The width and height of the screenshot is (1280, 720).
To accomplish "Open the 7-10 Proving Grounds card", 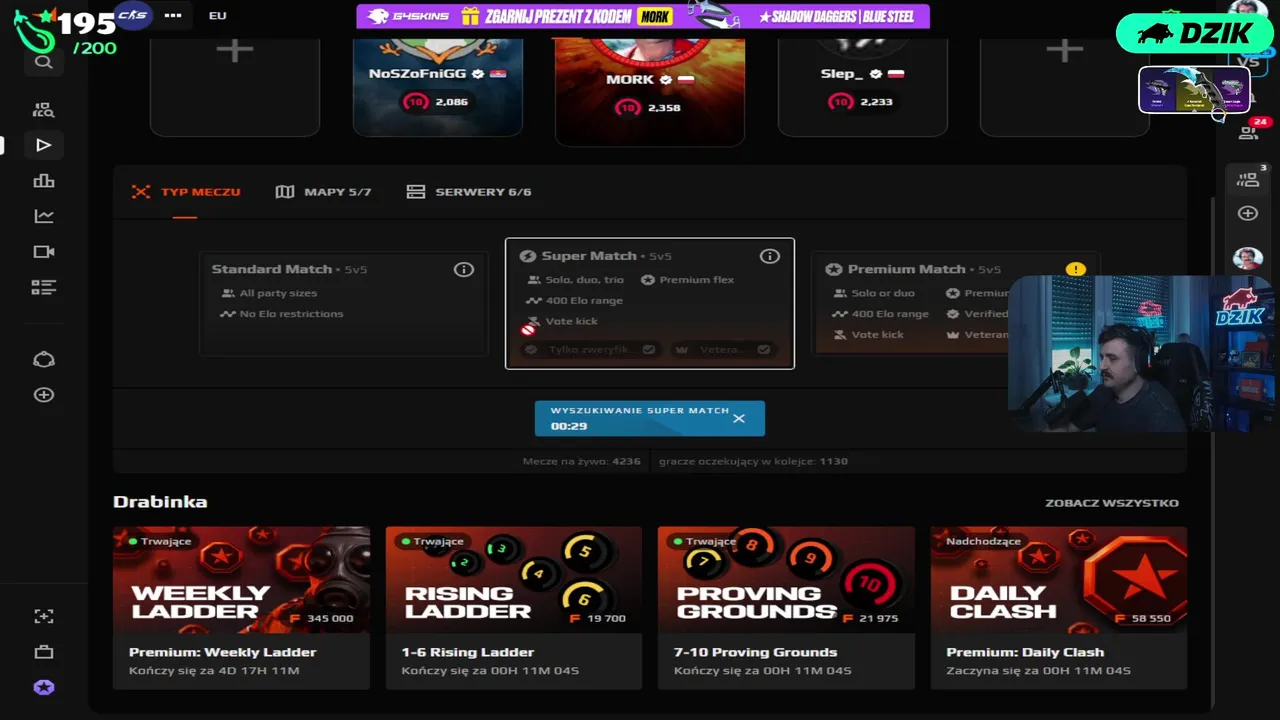I will (786, 608).
